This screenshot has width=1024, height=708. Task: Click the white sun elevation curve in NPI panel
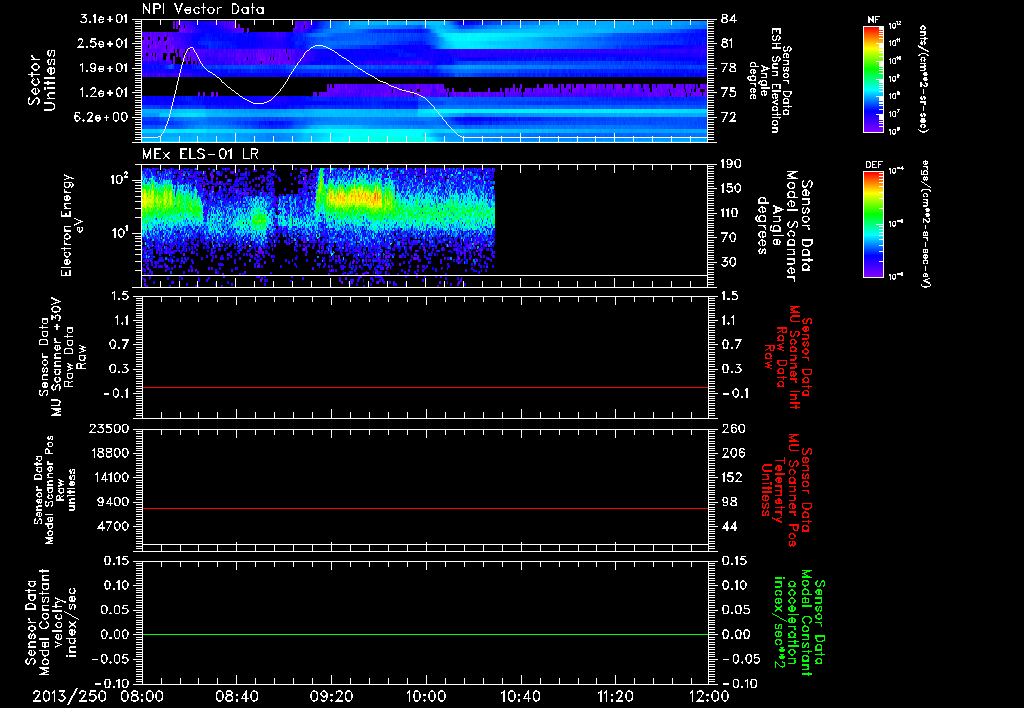point(318,46)
